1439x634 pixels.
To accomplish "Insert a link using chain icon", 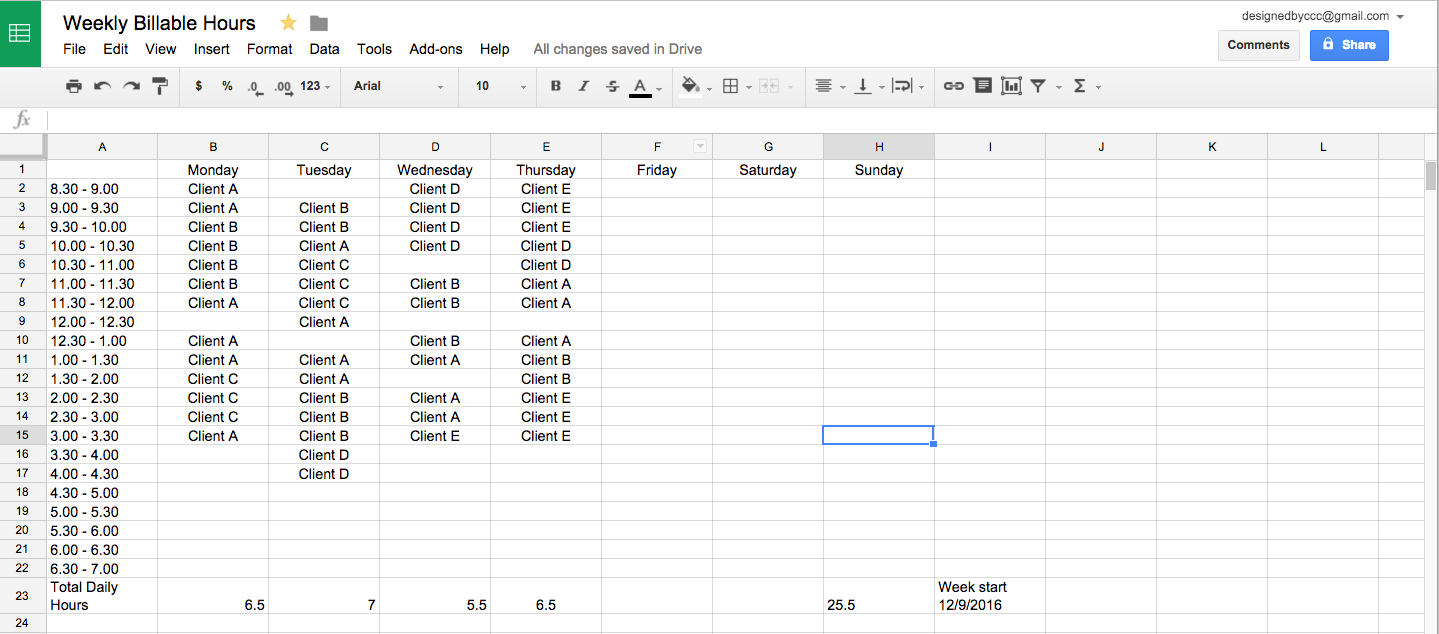I will tap(953, 86).
